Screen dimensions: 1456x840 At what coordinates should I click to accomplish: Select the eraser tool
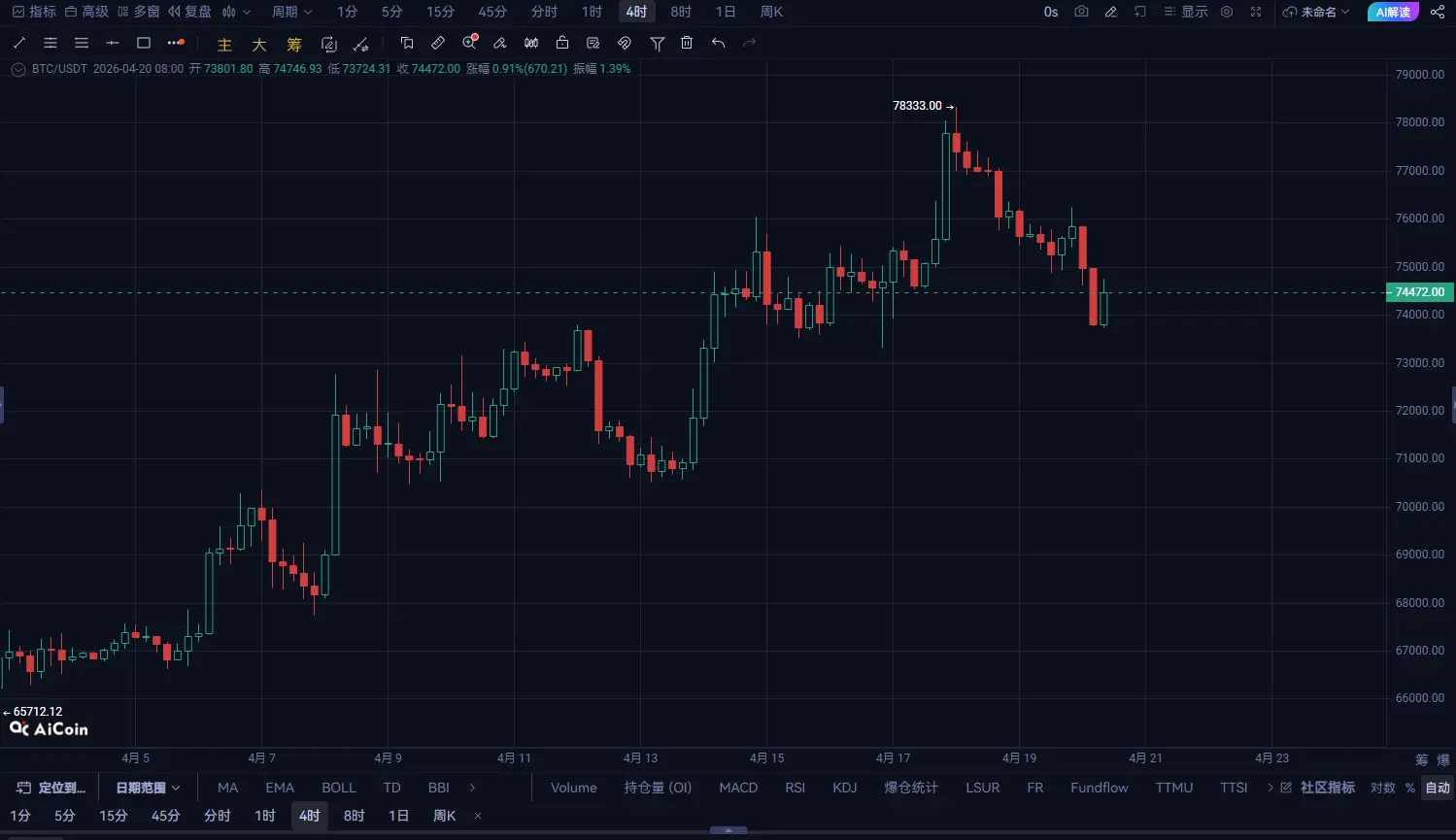[500, 43]
